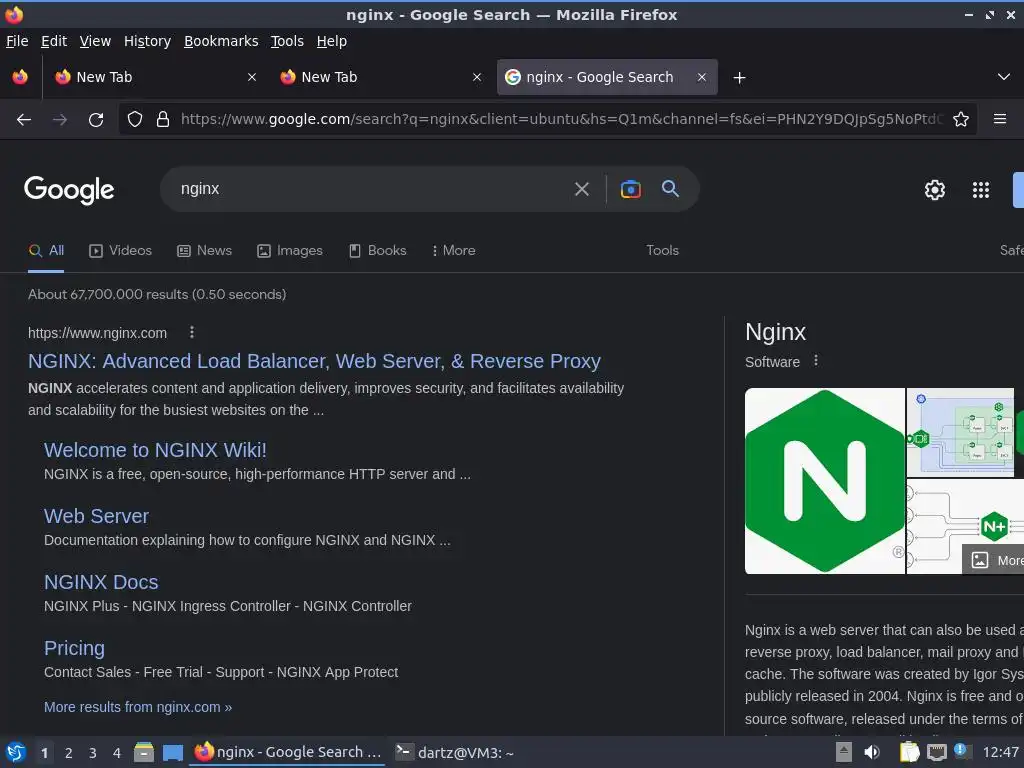Open options dots beside nginx.com result

click(191, 332)
